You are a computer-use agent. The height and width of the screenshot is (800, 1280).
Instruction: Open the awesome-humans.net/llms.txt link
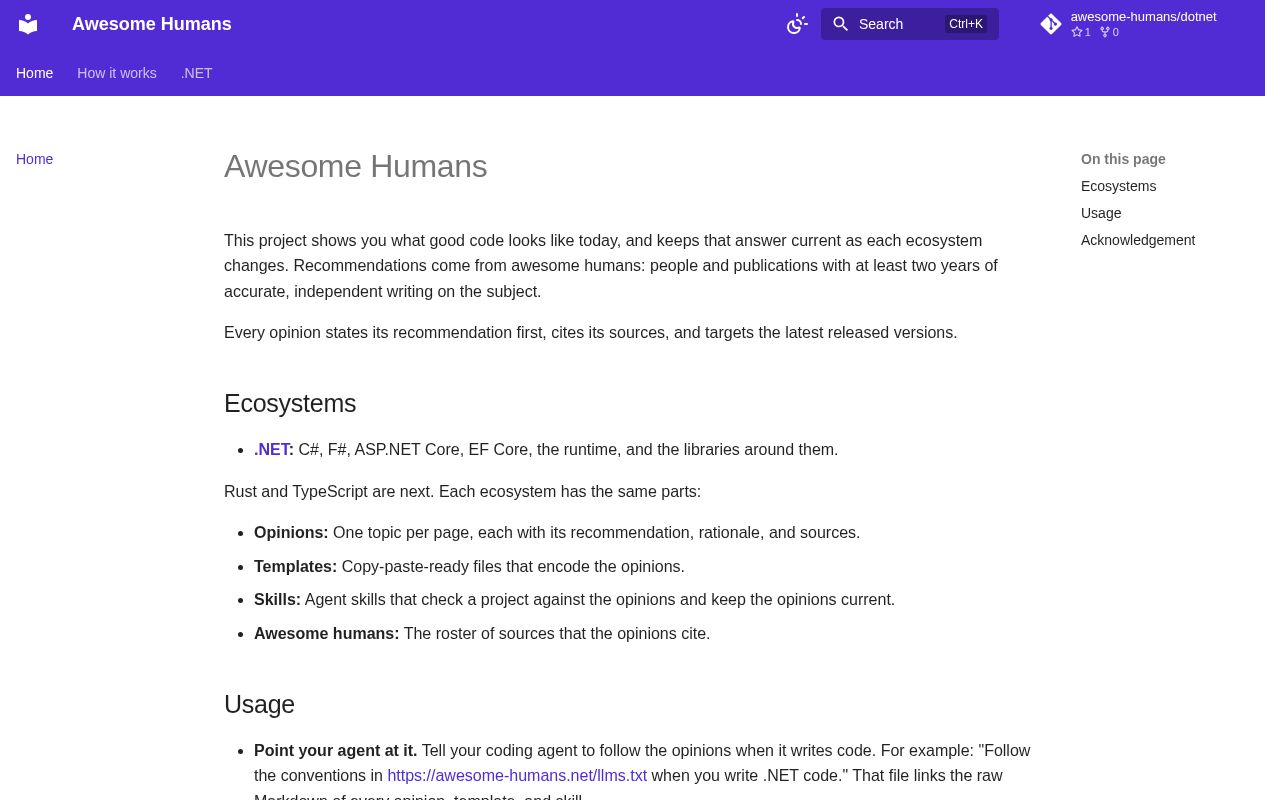(x=517, y=776)
